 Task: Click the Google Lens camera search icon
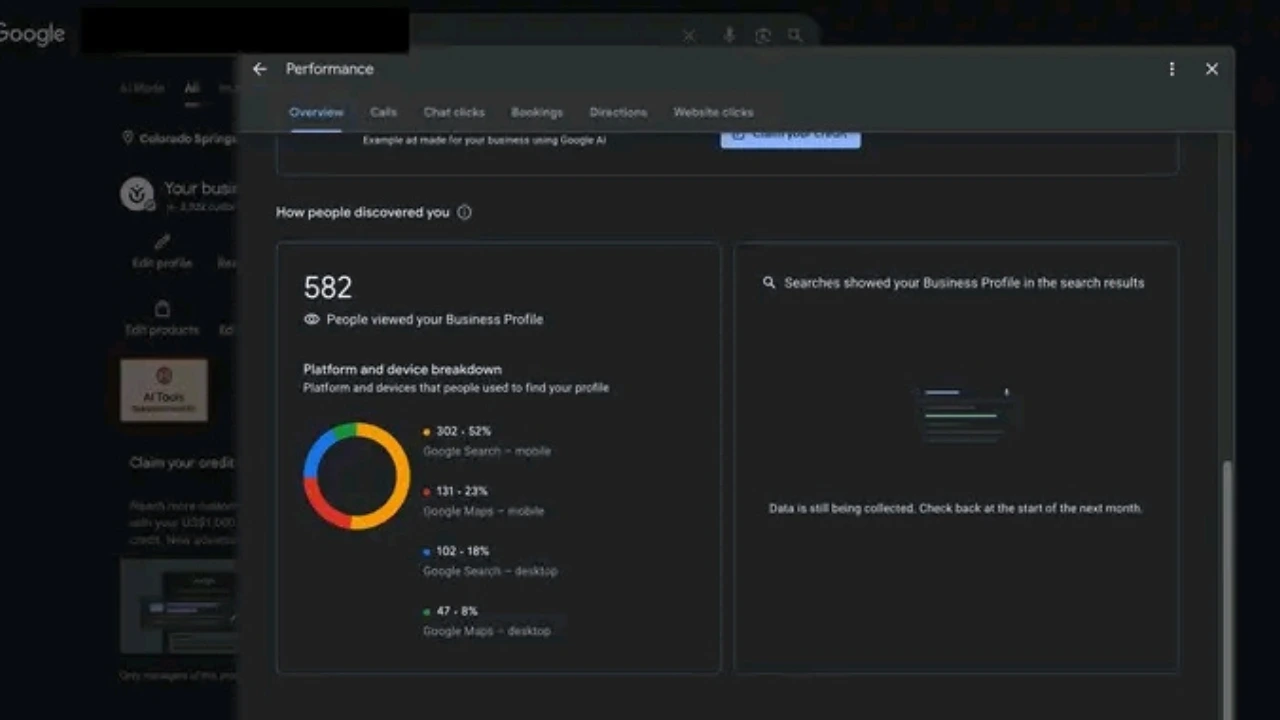tap(763, 35)
